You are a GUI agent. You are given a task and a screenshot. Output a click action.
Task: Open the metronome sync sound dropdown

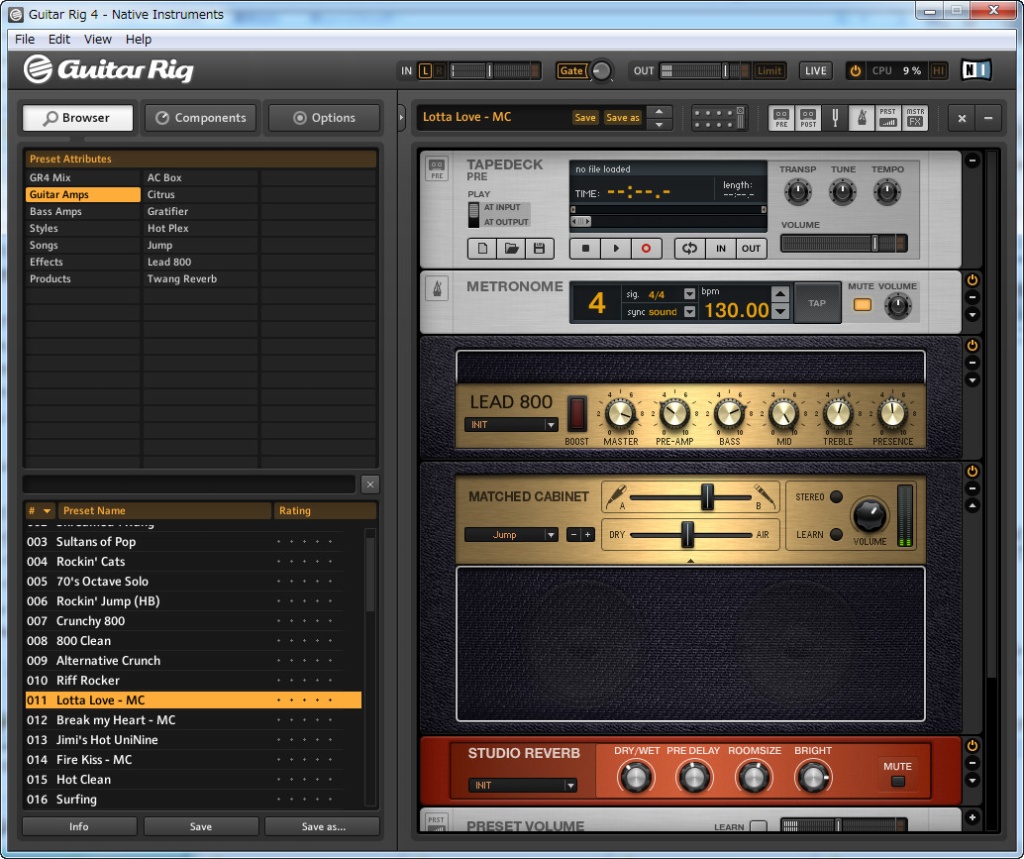pyautogui.click(x=689, y=312)
